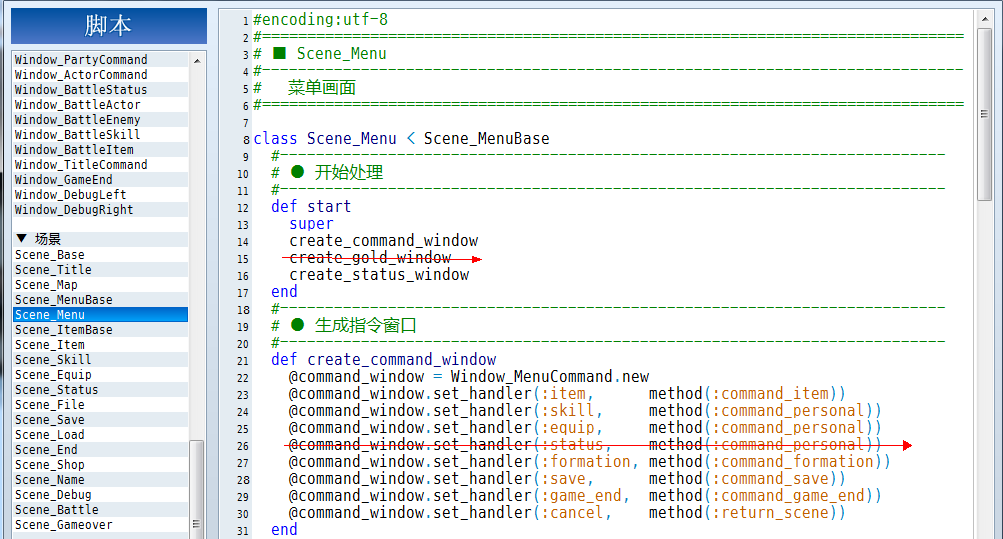The width and height of the screenshot is (1003, 539).
Task: Select Window_BattleSkill script
Action: point(100,135)
